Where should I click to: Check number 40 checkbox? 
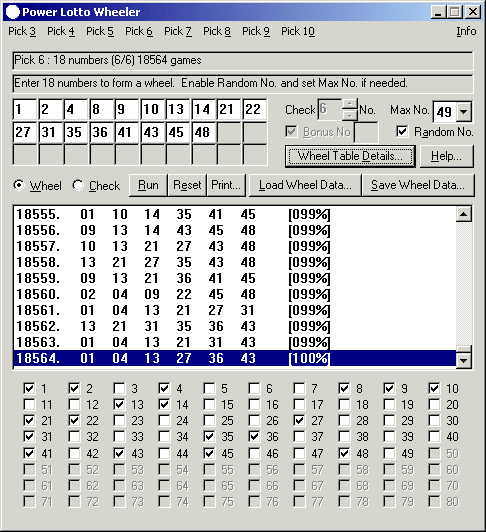434,436
